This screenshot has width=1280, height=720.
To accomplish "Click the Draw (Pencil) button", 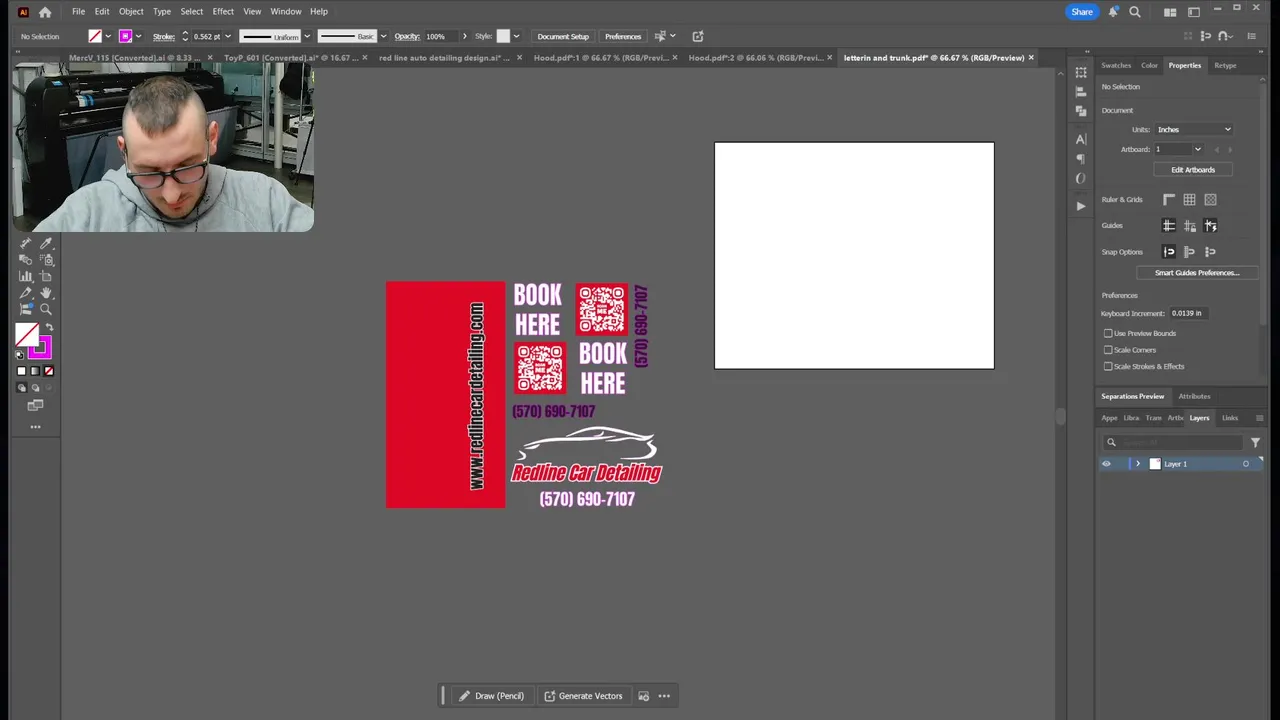I will coord(491,696).
